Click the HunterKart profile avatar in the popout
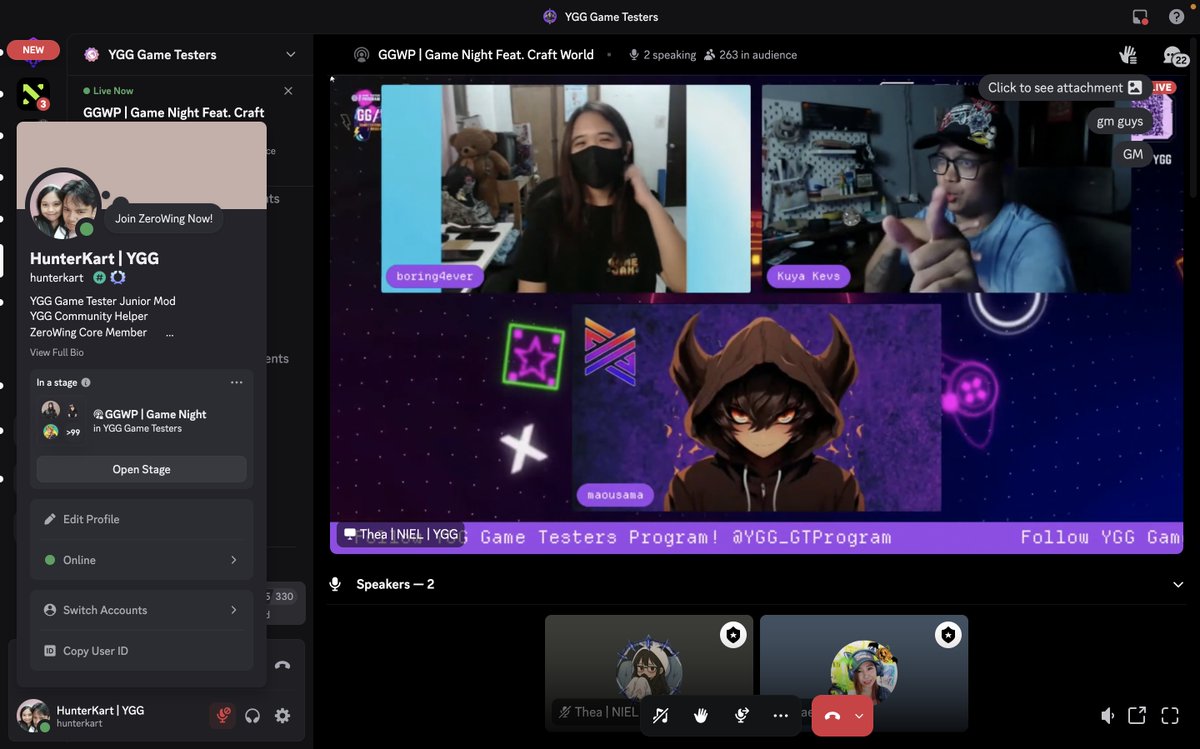This screenshot has height=749, width=1200. coord(62,205)
